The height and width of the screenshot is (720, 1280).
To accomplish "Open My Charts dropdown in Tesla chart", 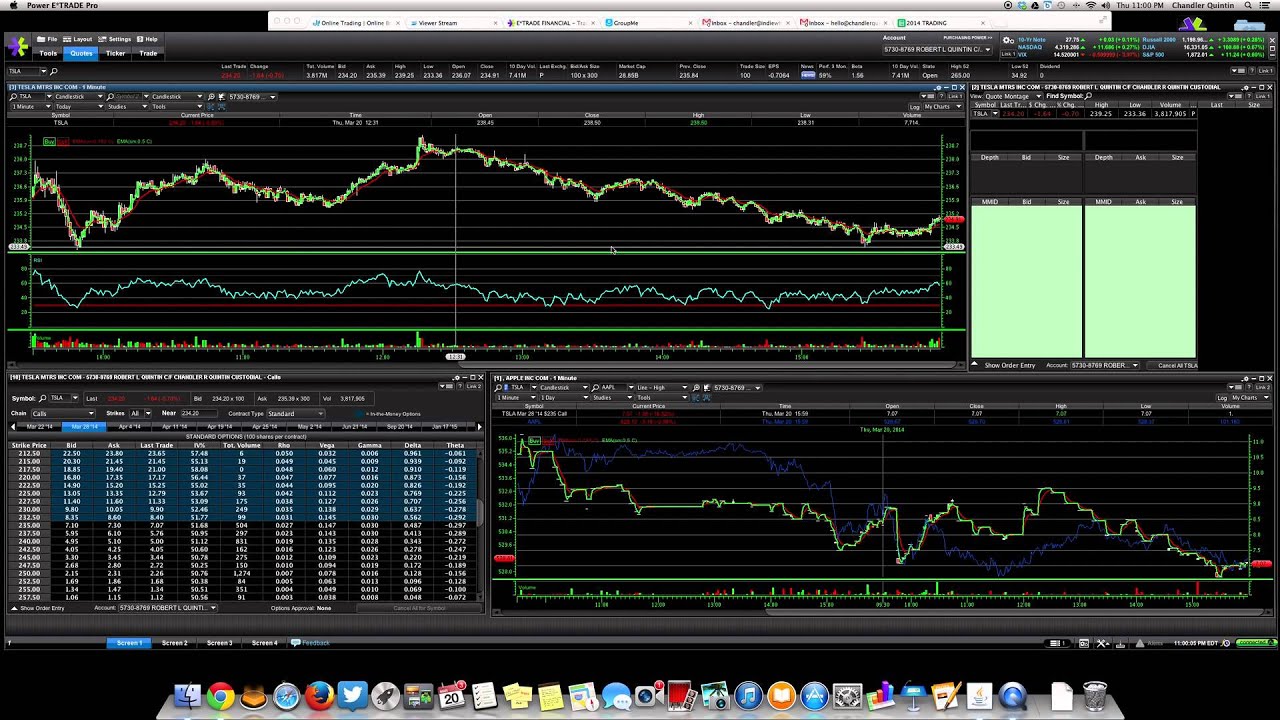I will coord(943,107).
